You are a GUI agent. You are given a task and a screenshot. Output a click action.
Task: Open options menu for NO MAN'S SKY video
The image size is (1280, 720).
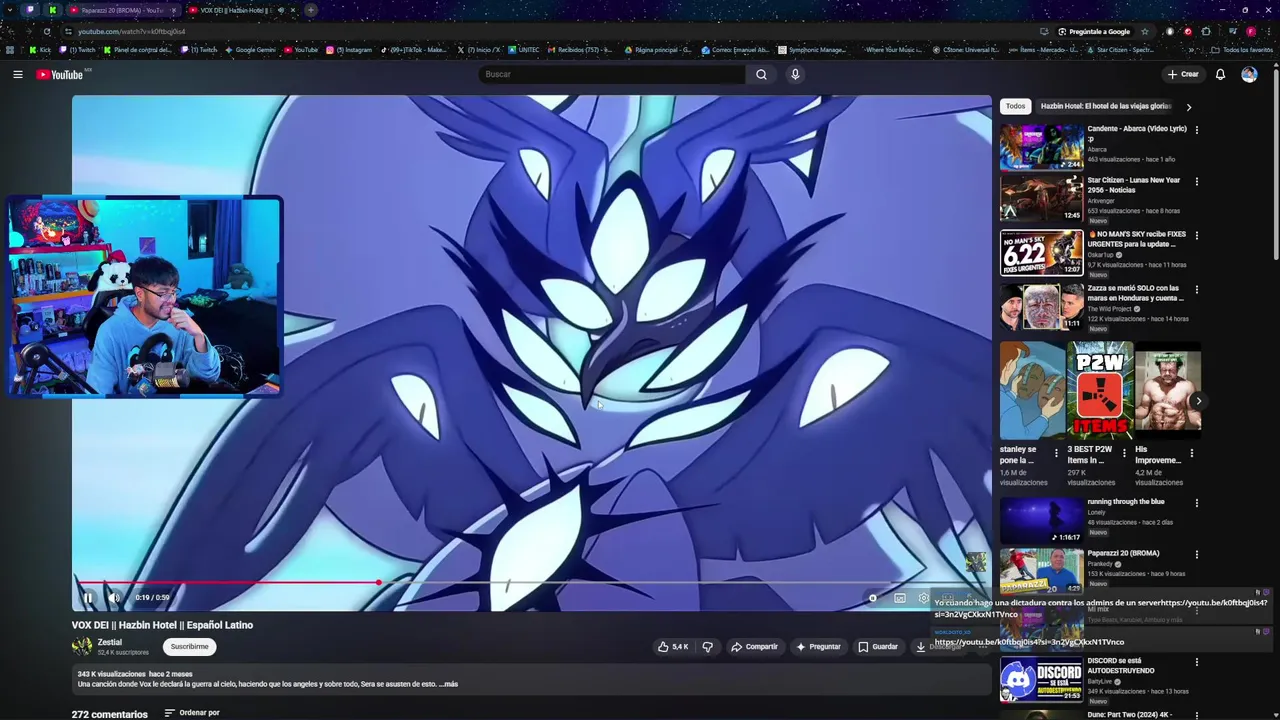click(1196, 236)
